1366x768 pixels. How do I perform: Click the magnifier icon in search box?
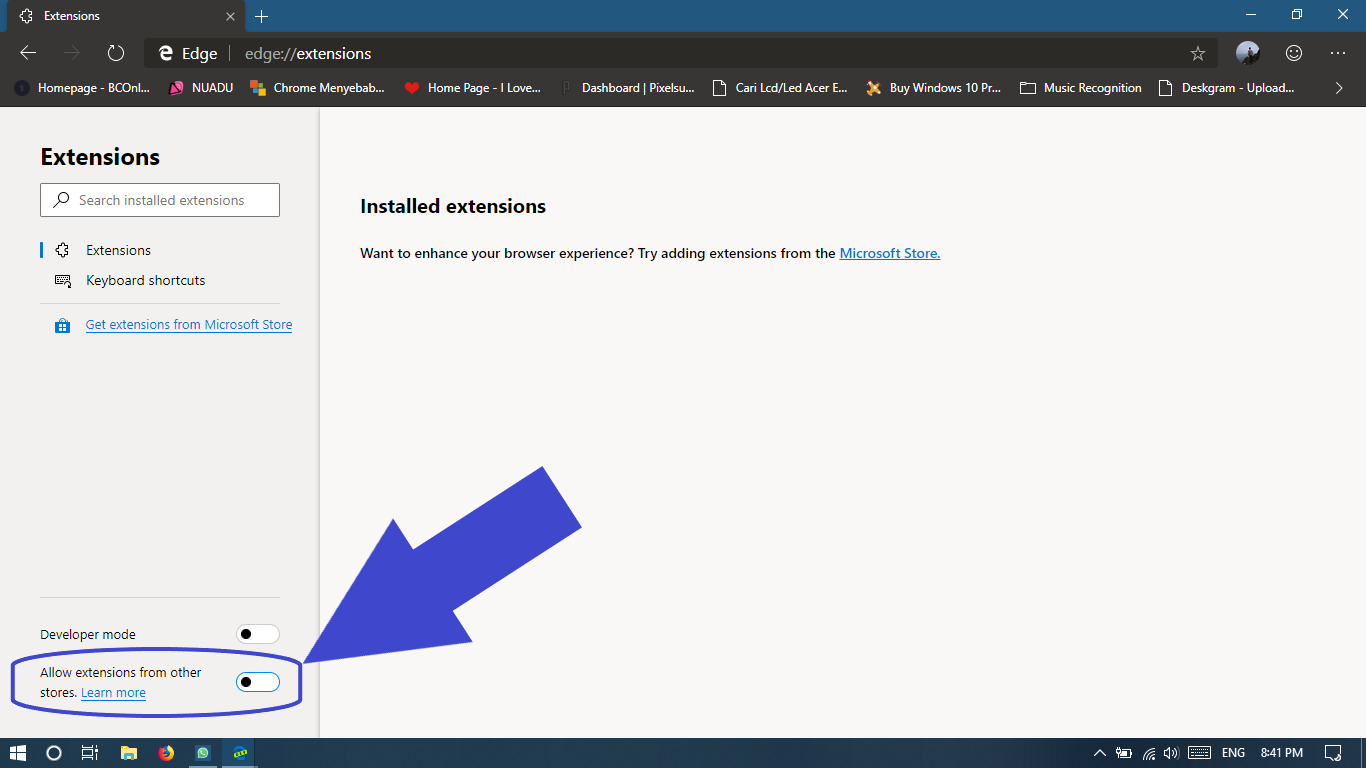coord(61,200)
